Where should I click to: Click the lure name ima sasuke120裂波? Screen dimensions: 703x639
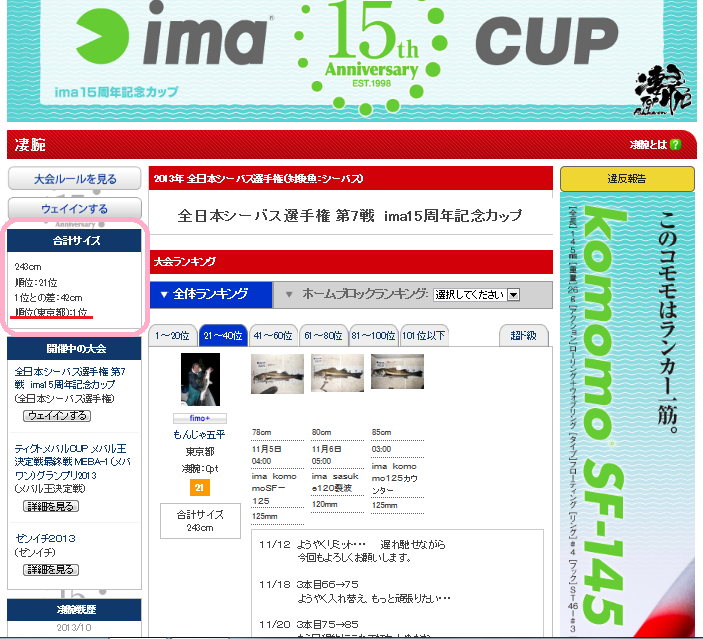point(335,482)
